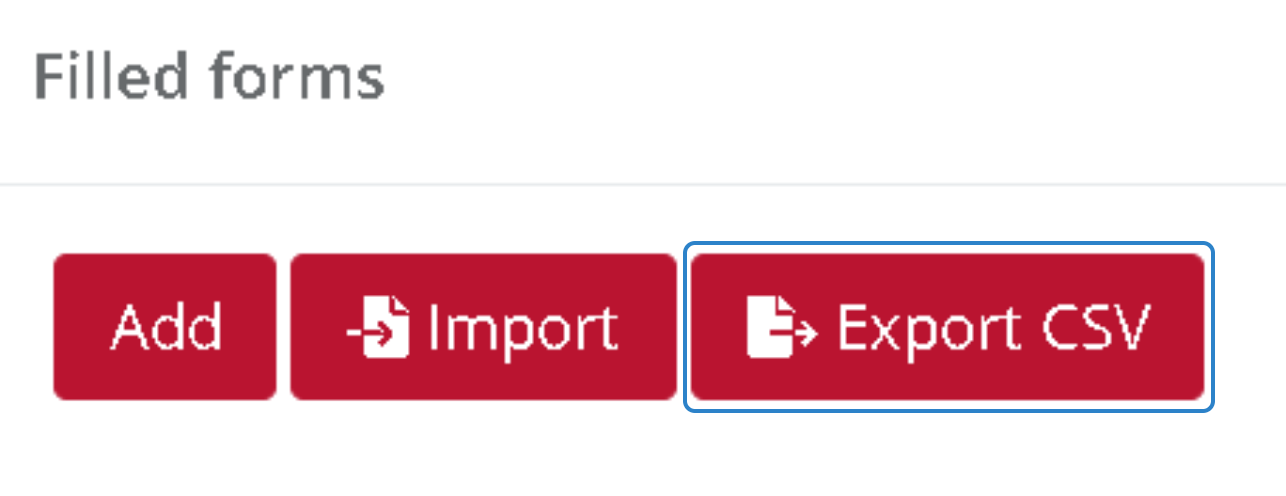Click the red Add button beside Import
This screenshot has height=496, width=1286.
pyautogui.click(x=165, y=327)
